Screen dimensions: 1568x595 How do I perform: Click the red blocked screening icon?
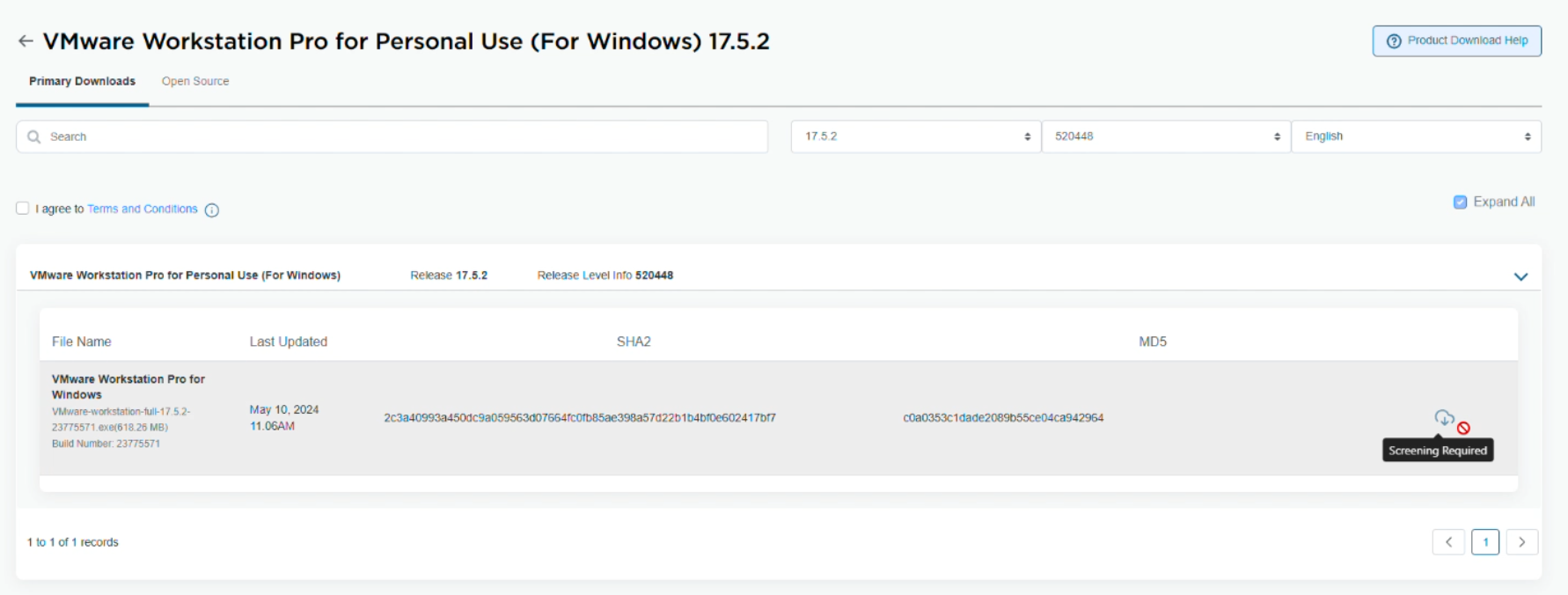pos(1463,428)
